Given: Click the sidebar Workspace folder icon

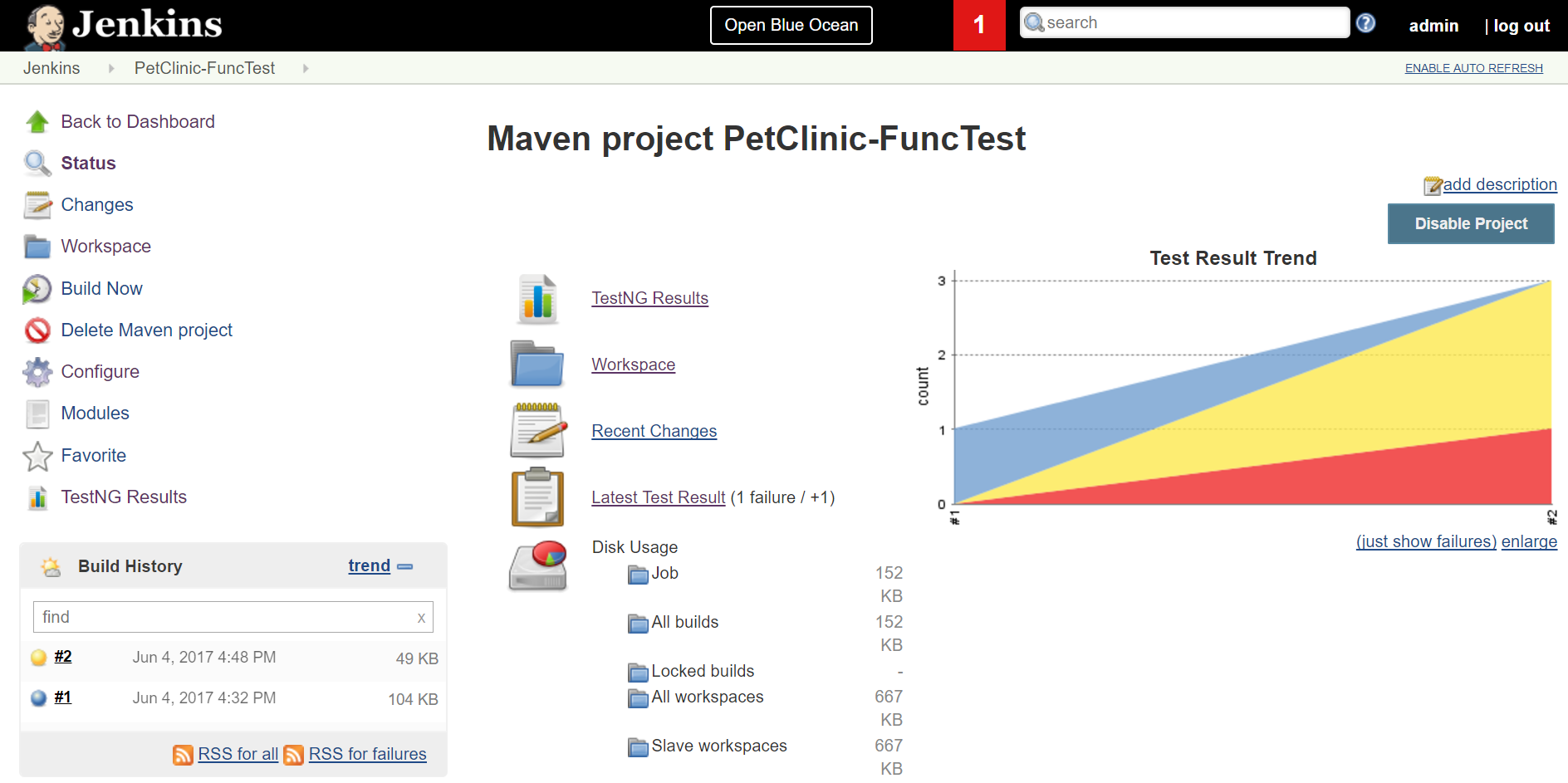Looking at the screenshot, I should 37,247.
